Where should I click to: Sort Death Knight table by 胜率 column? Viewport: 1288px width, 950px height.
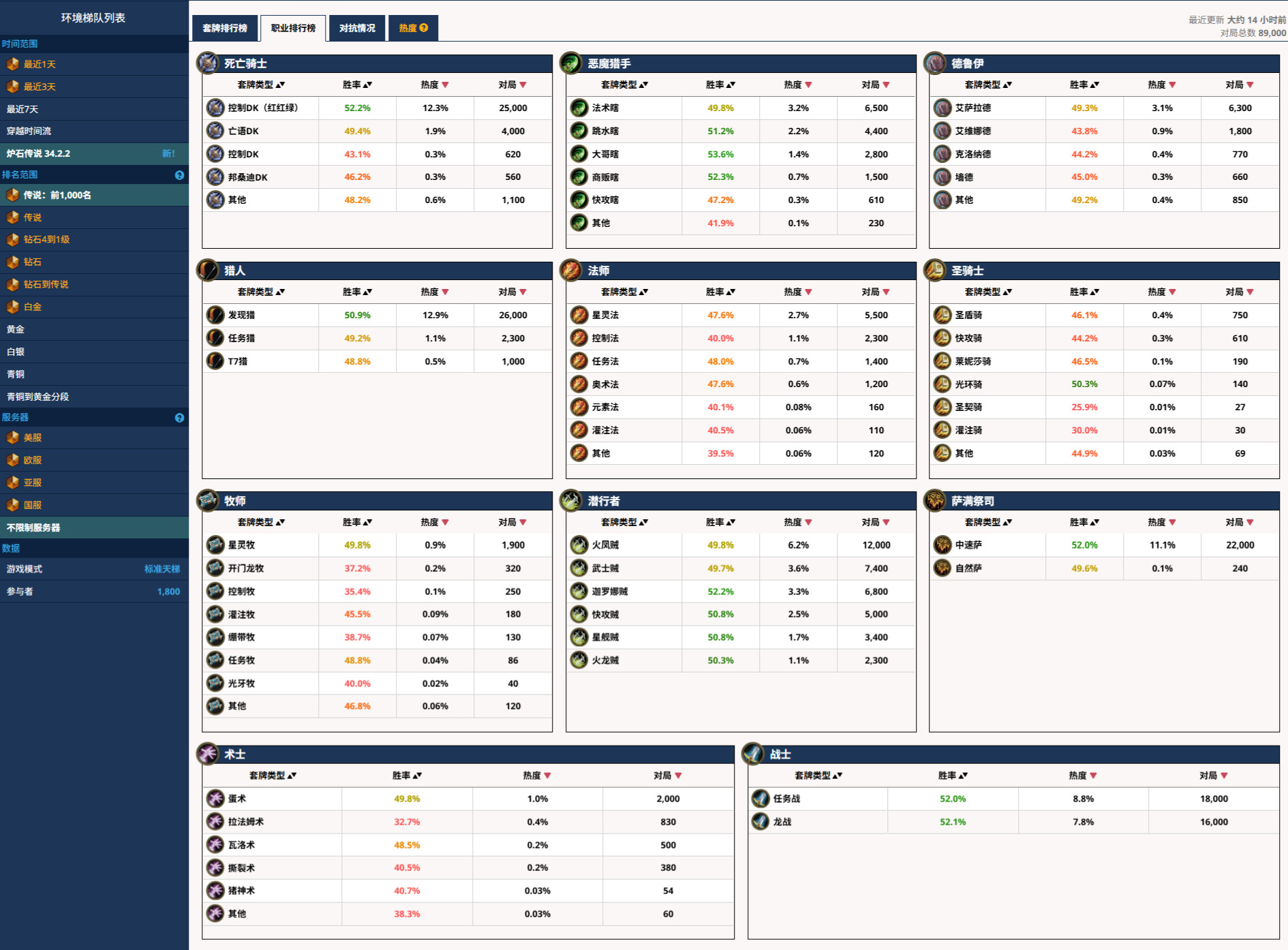pos(357,85)
